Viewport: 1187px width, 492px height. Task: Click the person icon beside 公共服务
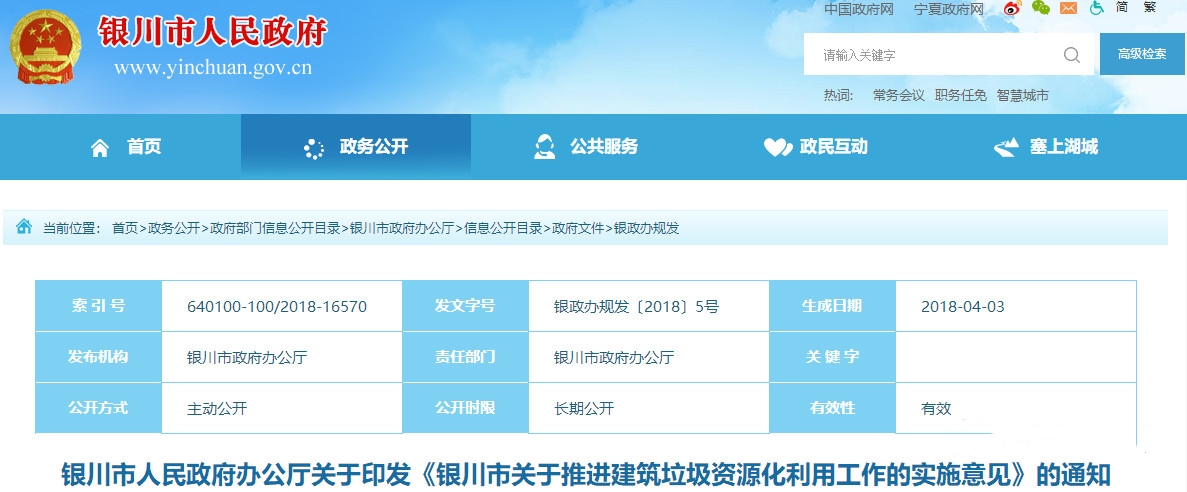544,146
